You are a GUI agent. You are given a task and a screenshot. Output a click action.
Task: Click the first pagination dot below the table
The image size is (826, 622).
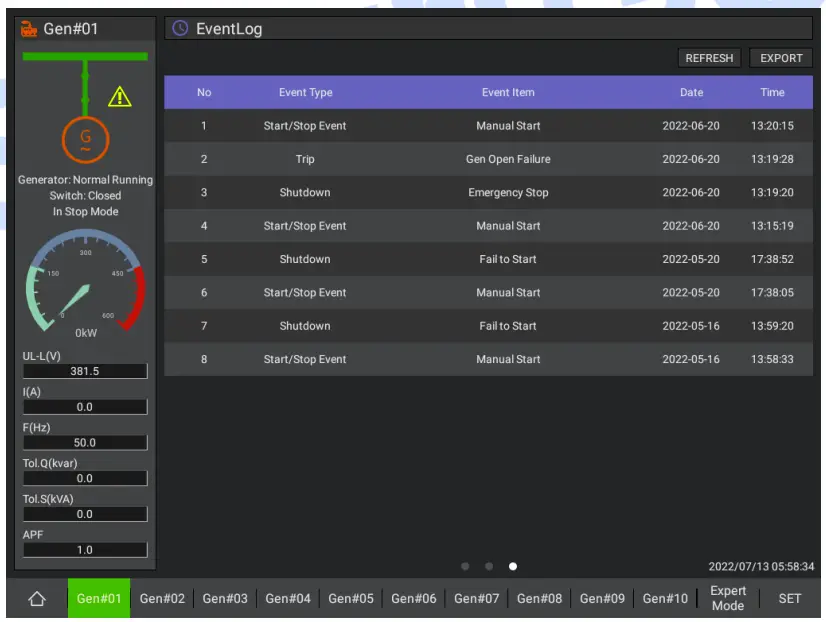click(465, 566)
